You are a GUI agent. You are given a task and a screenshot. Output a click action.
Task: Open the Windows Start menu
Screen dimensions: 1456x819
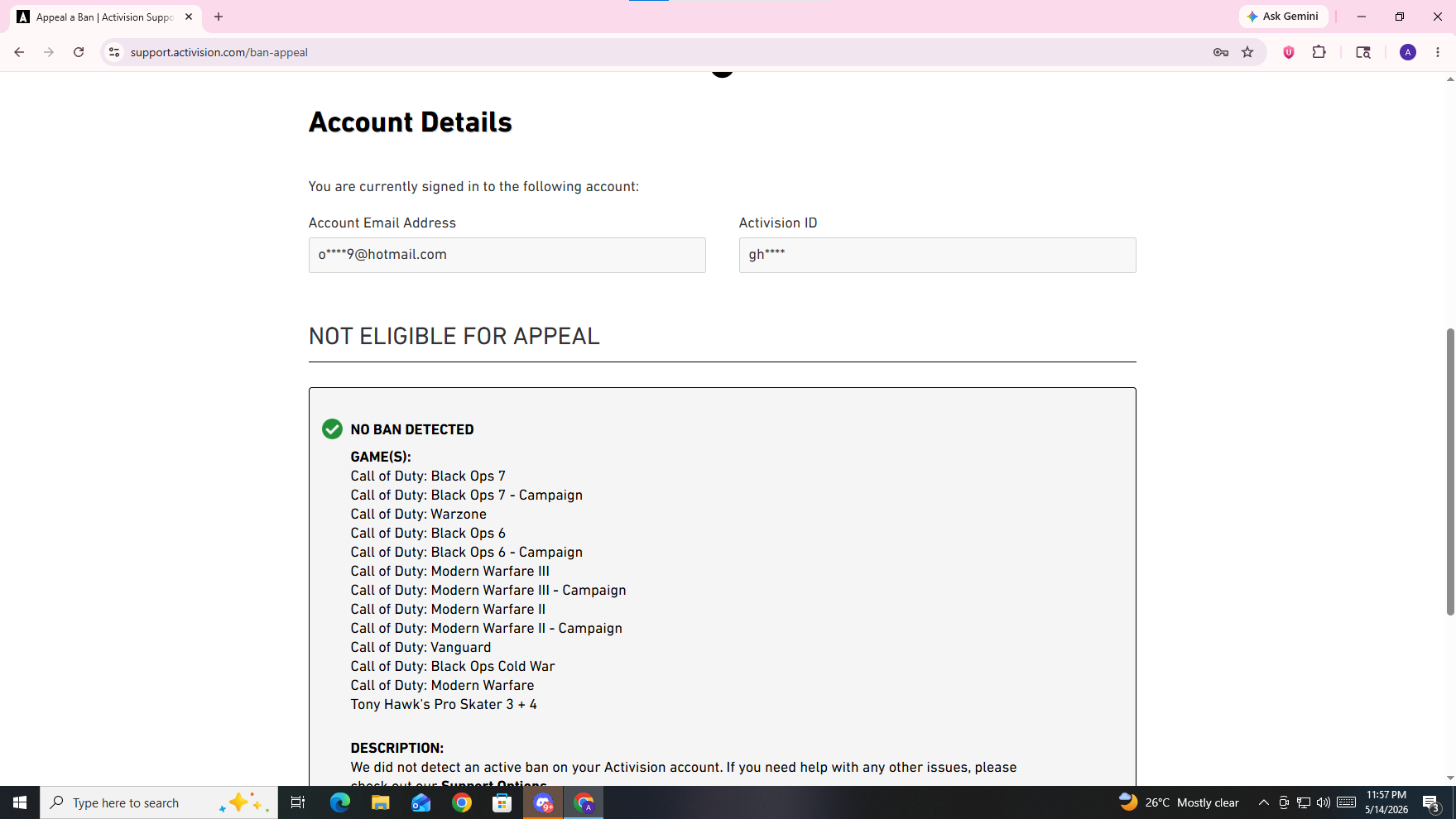pos(20,802)
